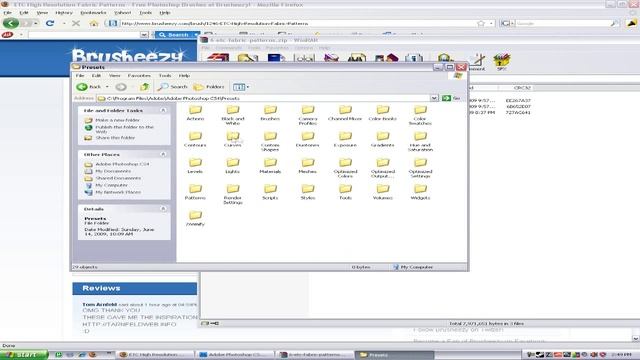Open the Duotones folder
The width and height of the screenshot is (640, 360).
coord(308,139)
